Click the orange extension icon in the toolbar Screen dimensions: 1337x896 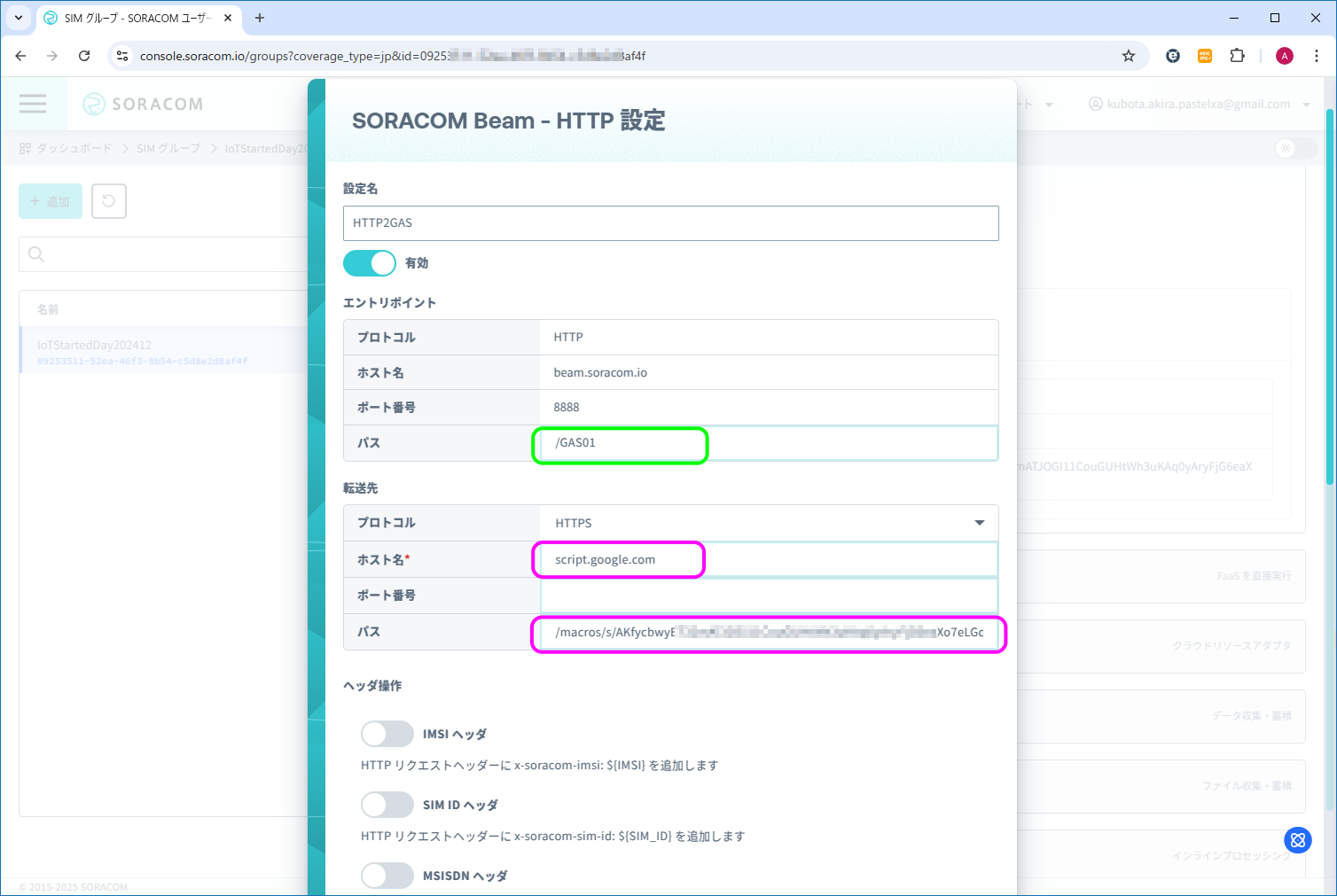1205,56
